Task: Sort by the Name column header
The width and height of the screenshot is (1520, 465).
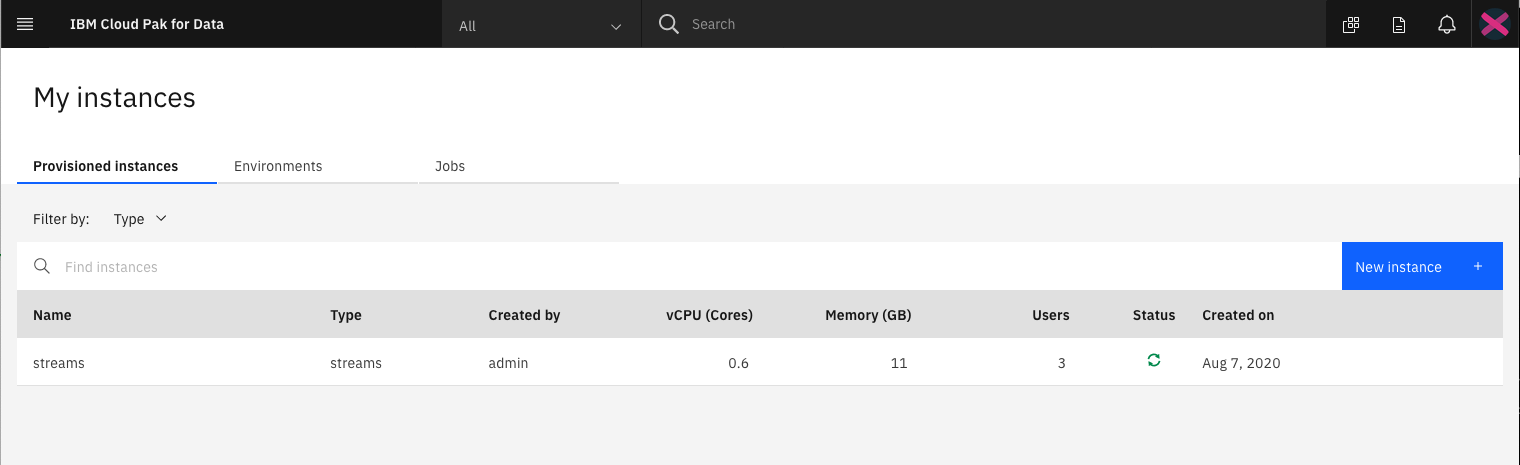Action: (x=52, y=315)
